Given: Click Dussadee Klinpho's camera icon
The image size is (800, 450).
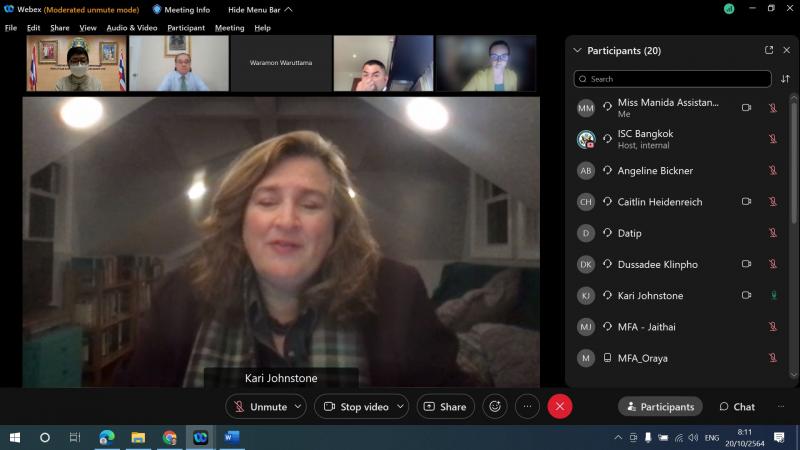Looking at the screenshot, I should pos(746,264).
